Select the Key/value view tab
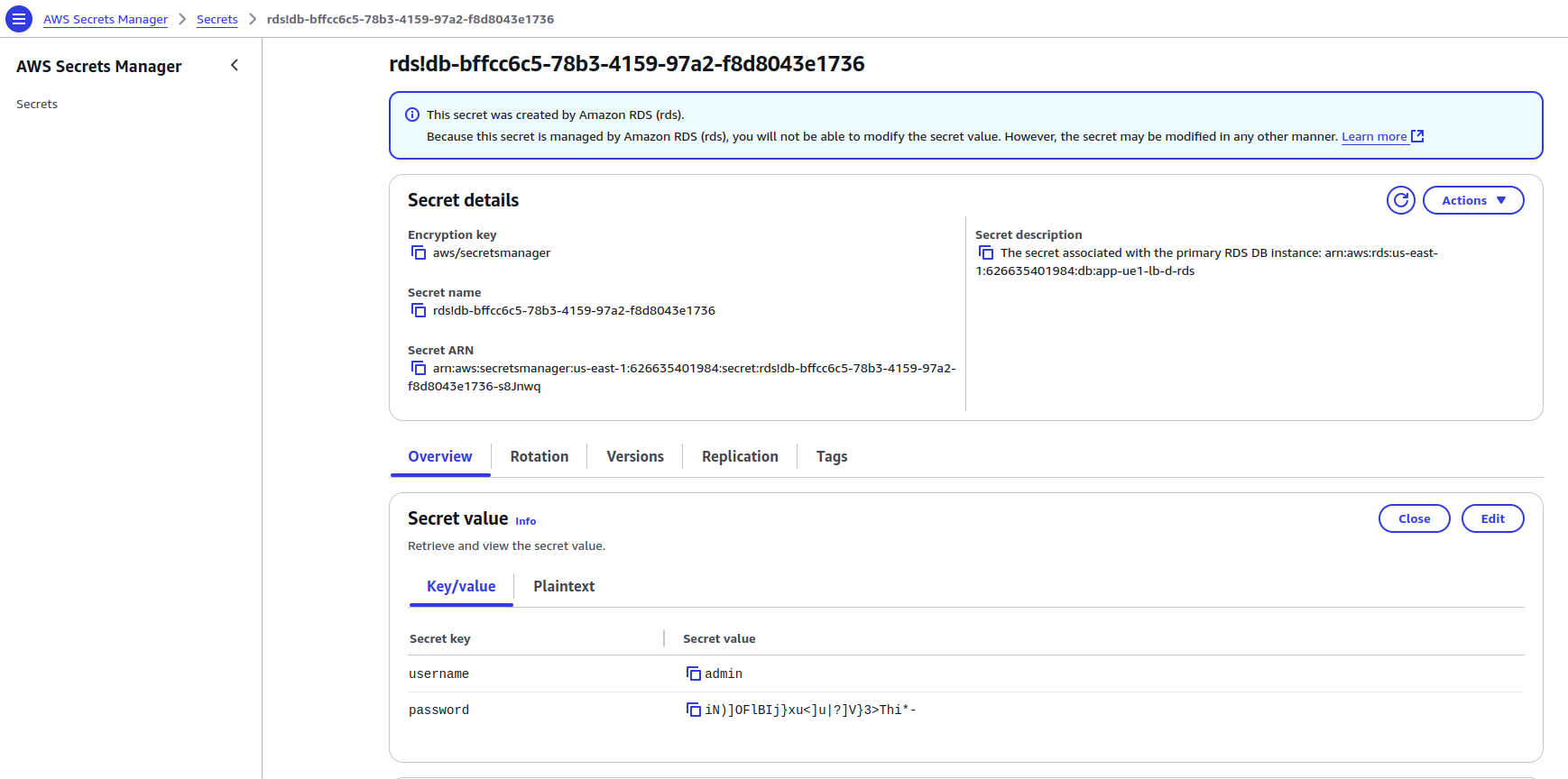Screen dimensions: 1568x779 pos(461,586)
